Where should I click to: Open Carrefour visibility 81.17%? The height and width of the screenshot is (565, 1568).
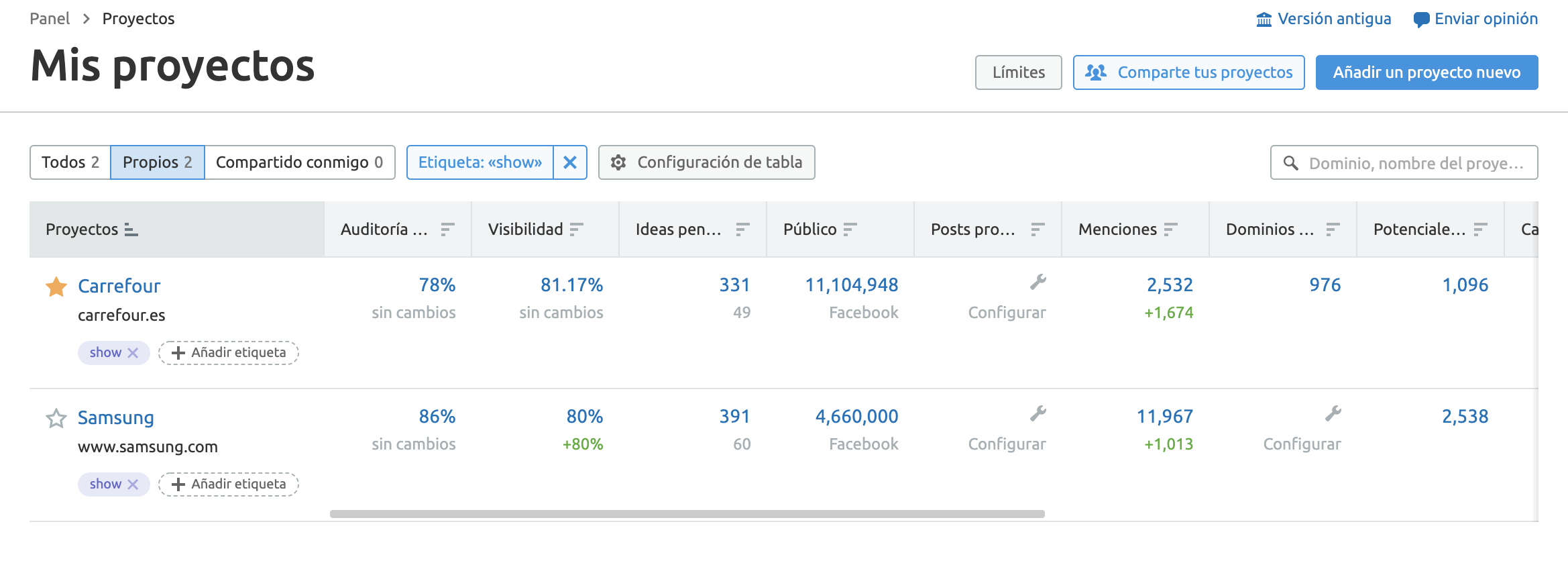pyautogui.click(x=572, y=285)
